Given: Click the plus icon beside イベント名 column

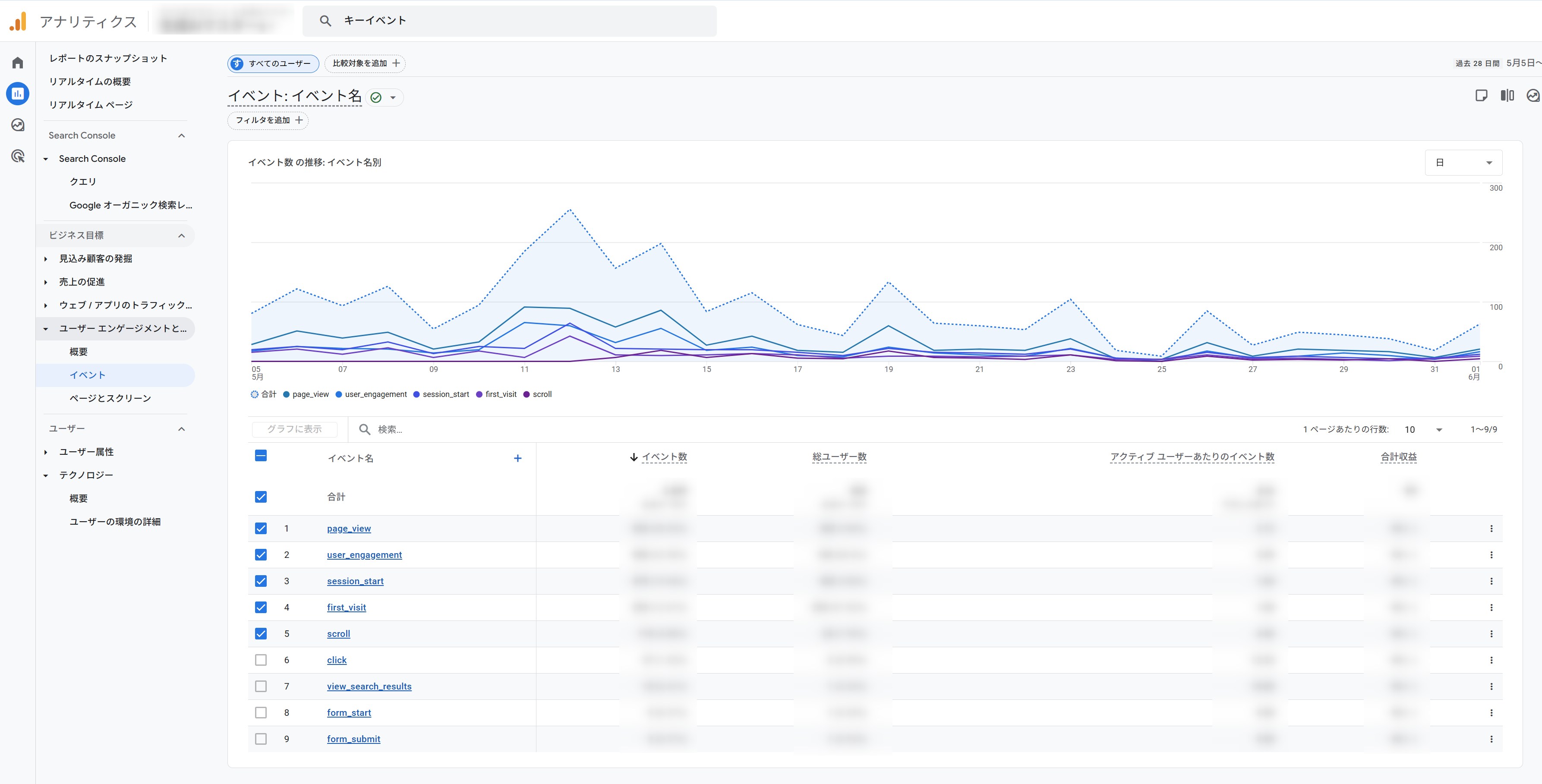Looking at the screenshot, I should [518, 458].
